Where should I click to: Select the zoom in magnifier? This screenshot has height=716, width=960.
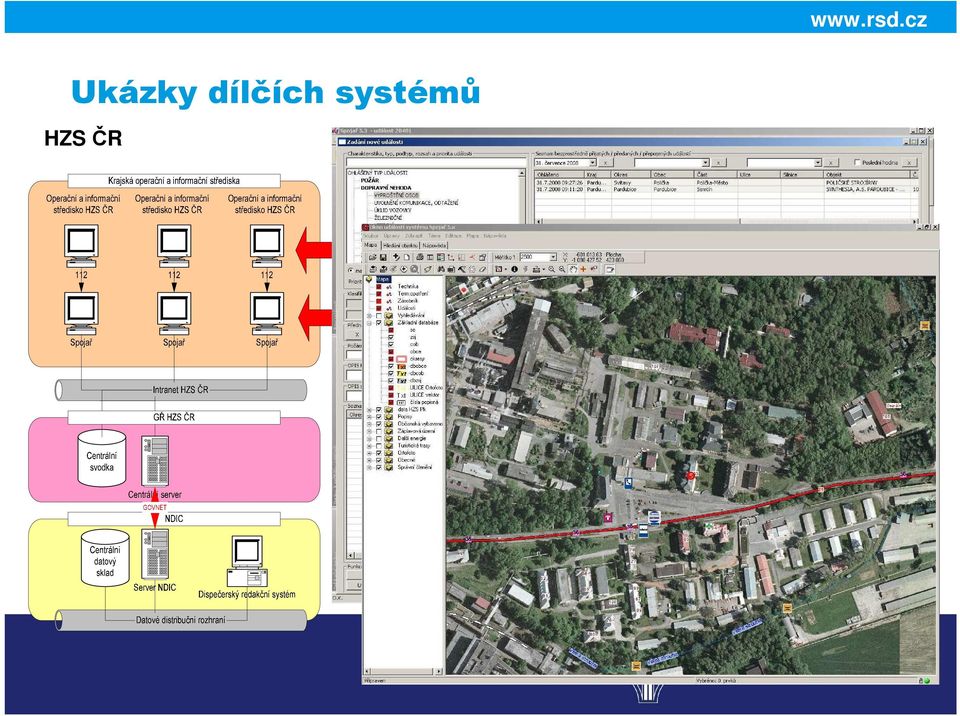coord(561,269)
